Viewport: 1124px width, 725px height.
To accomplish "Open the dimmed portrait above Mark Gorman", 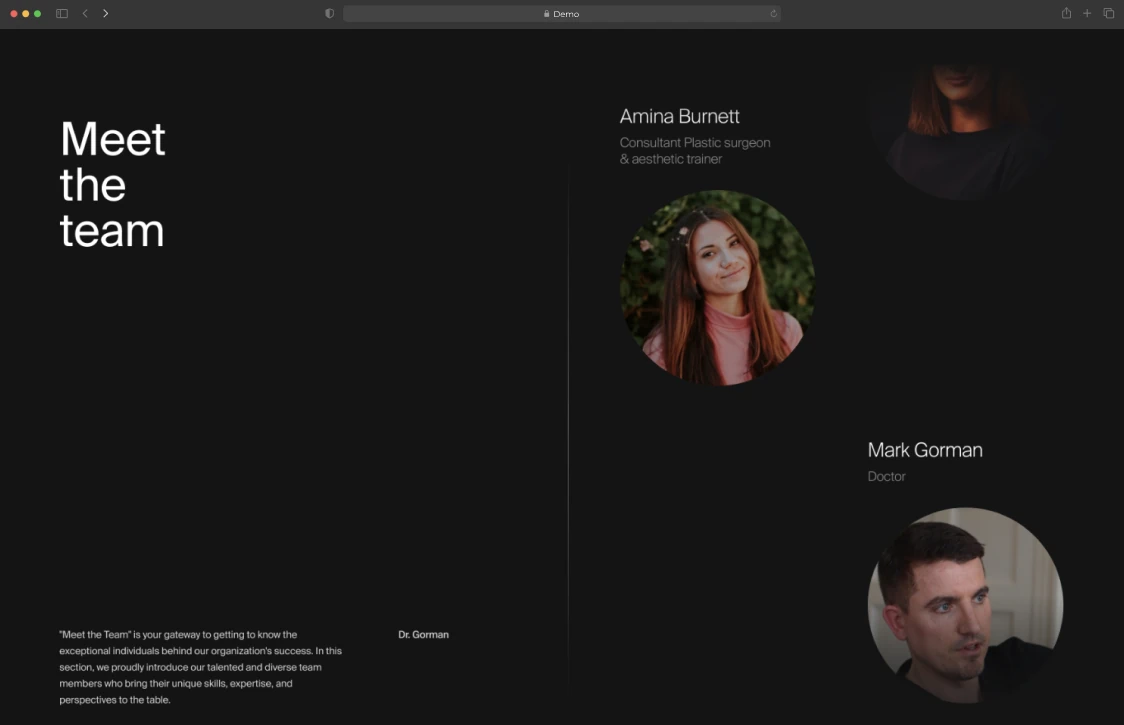I will pos(965,131).
